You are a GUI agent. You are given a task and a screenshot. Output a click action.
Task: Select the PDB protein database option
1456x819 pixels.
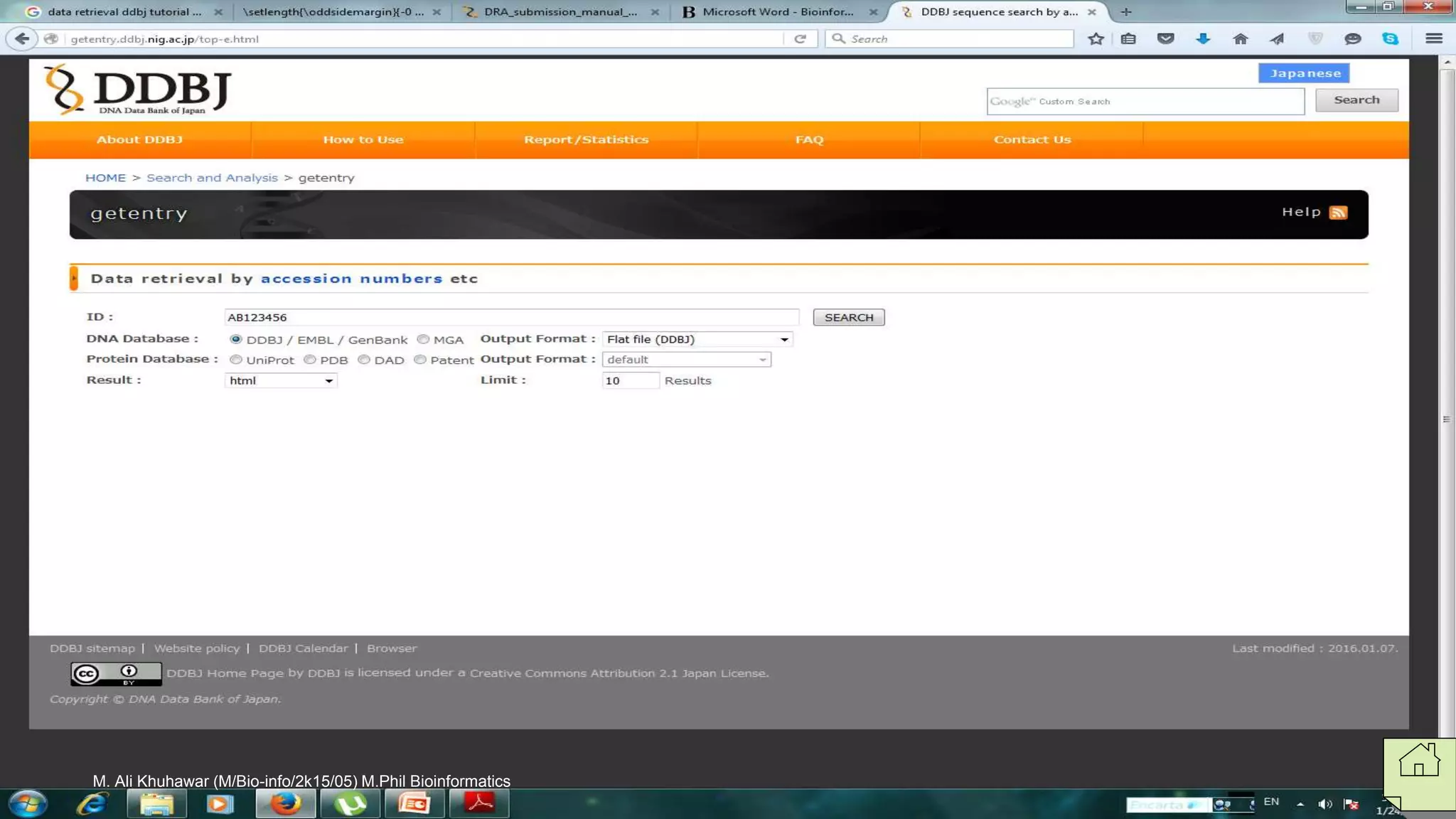click(x=310, y=360)
